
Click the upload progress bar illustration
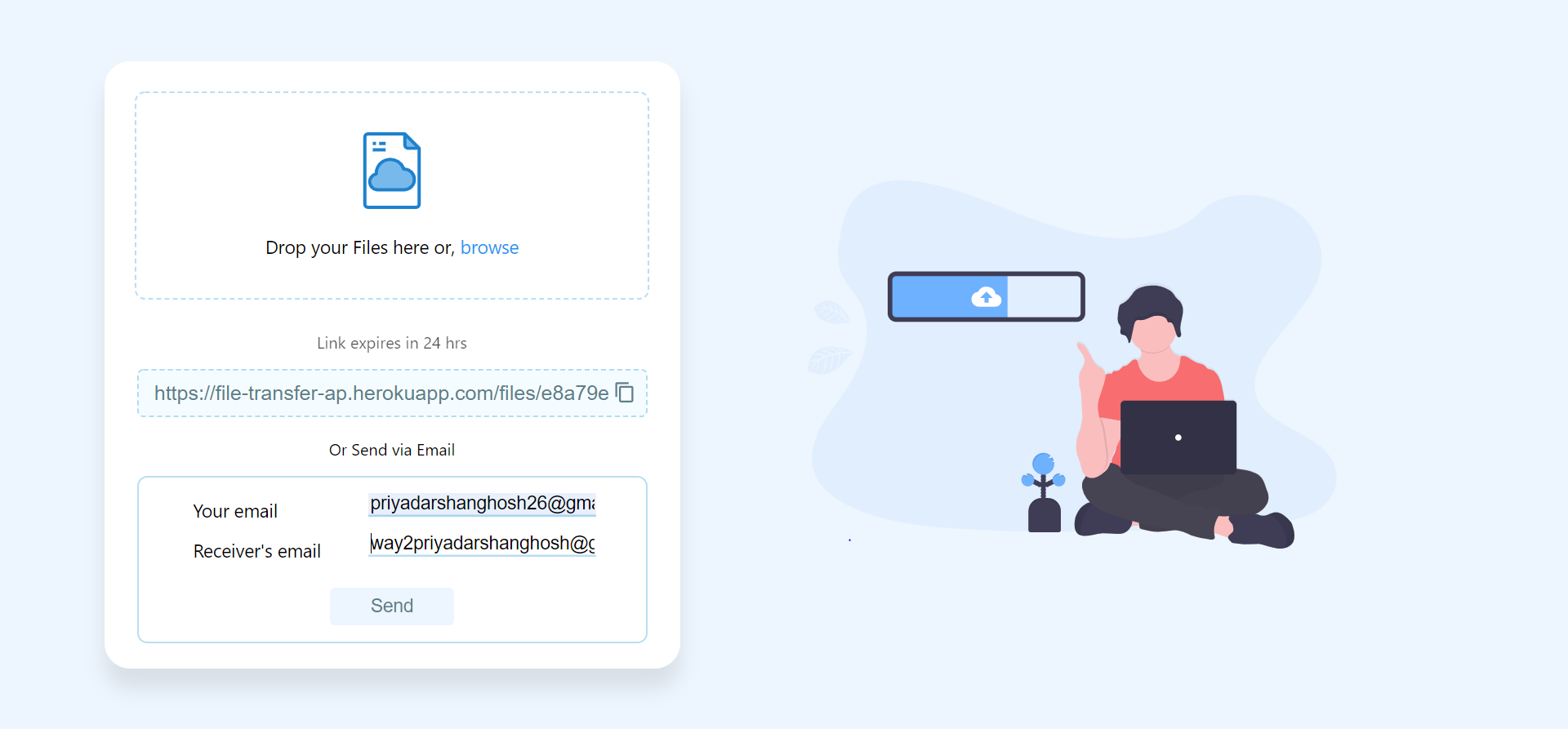click(x=987, y=296)
